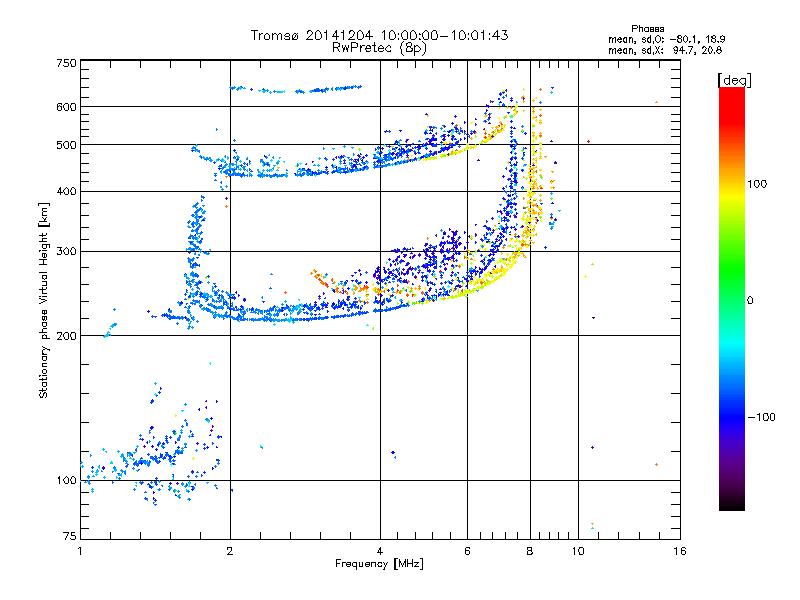
Task: Click the x-axis tick label '10'
Action: 578,551
